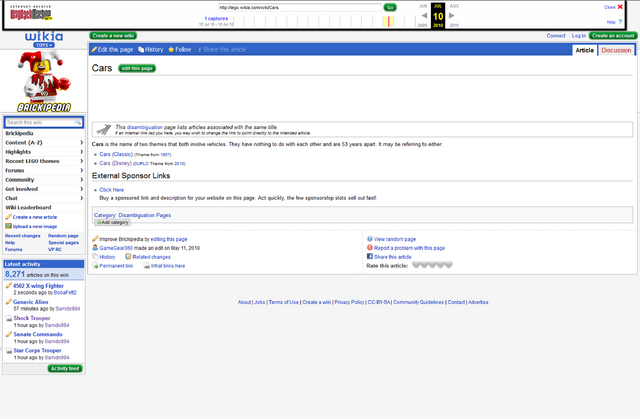This screenshot has height=419, width=640.
Task: Click the Wayback URL input field
Action: tap(300, 7)
